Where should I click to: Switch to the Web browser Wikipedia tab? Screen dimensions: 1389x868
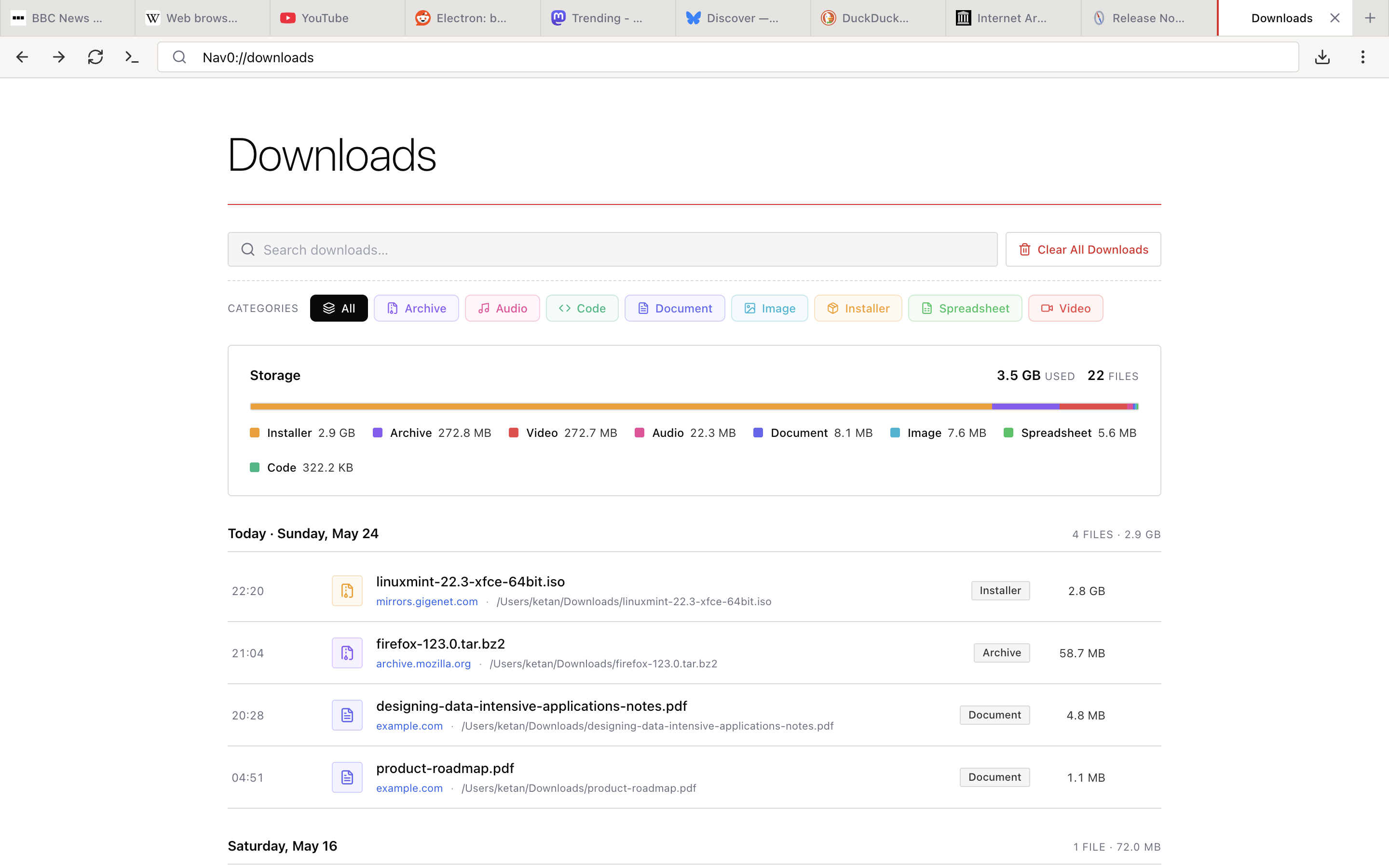[x=203, y=18]
